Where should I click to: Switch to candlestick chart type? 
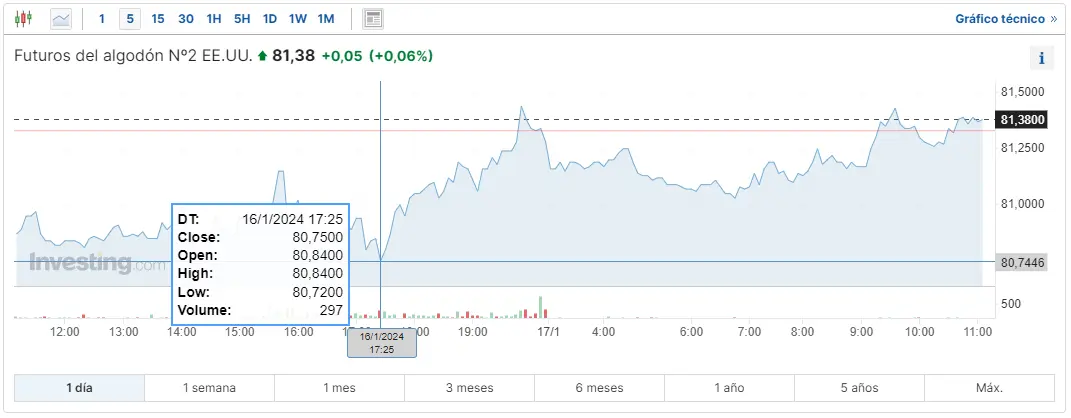pos(24,19)
